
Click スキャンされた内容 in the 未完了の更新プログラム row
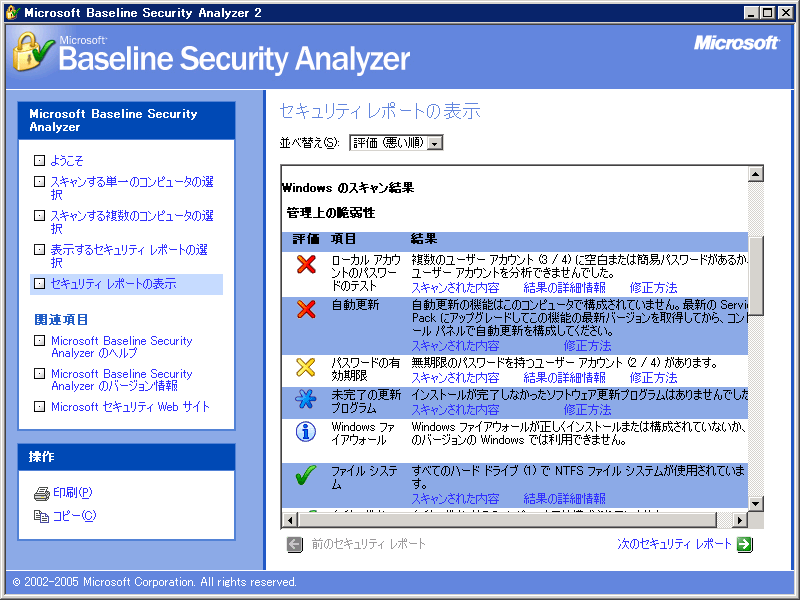[455, 410]
